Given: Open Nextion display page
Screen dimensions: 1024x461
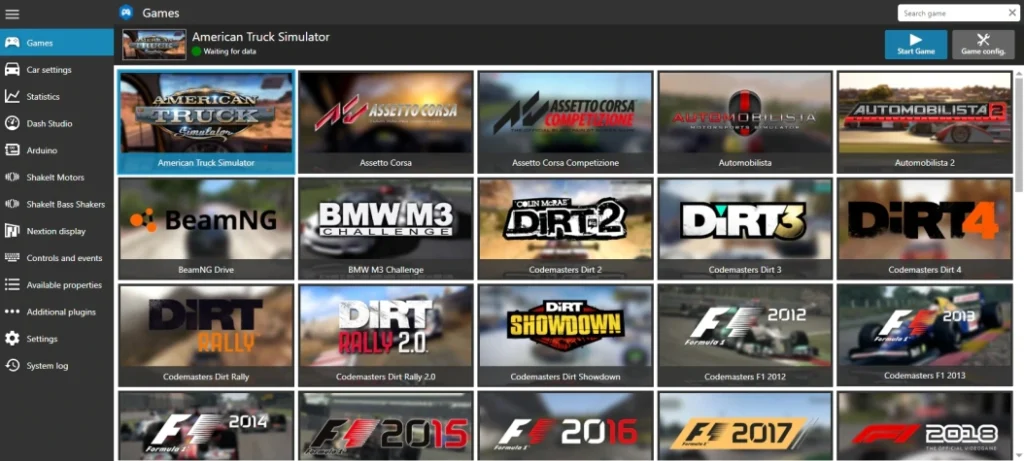Looking at the screenshot, I should coord(56,231).
